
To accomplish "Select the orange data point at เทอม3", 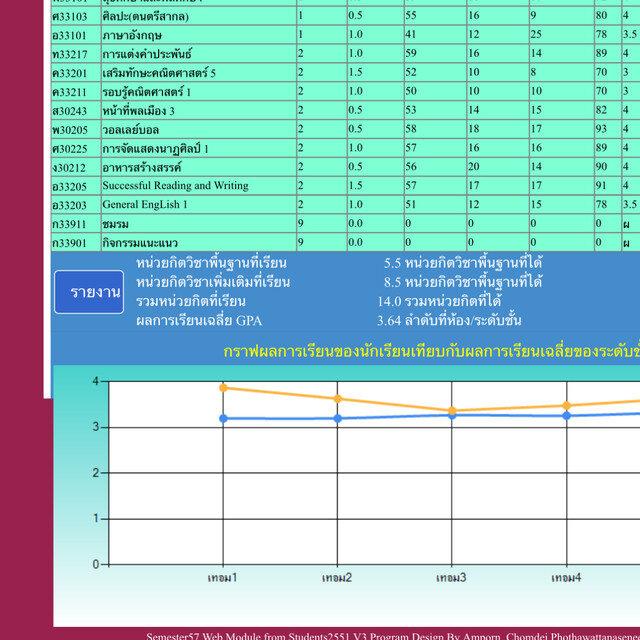I will (452, 411).
